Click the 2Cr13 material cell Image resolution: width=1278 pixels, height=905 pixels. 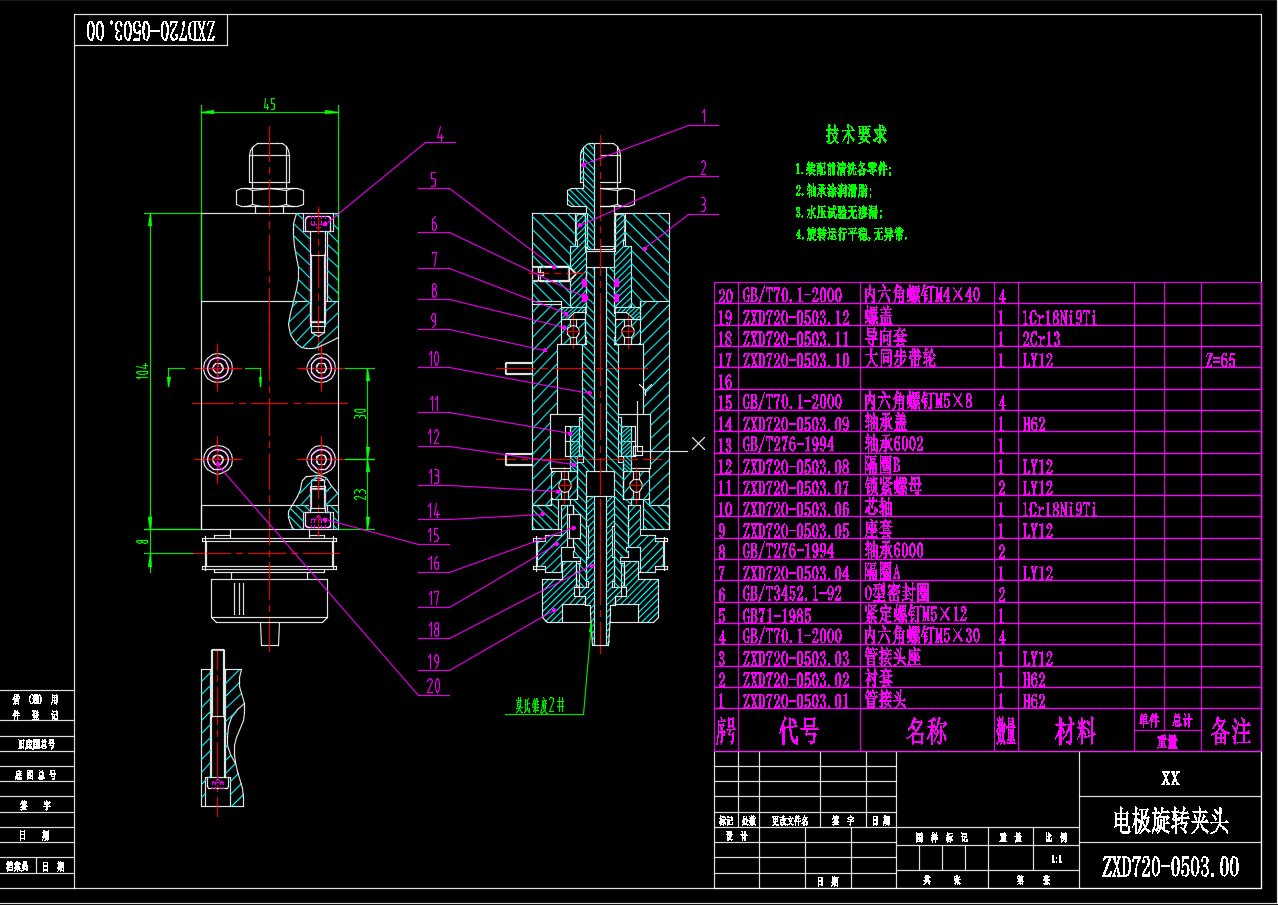1041,338
